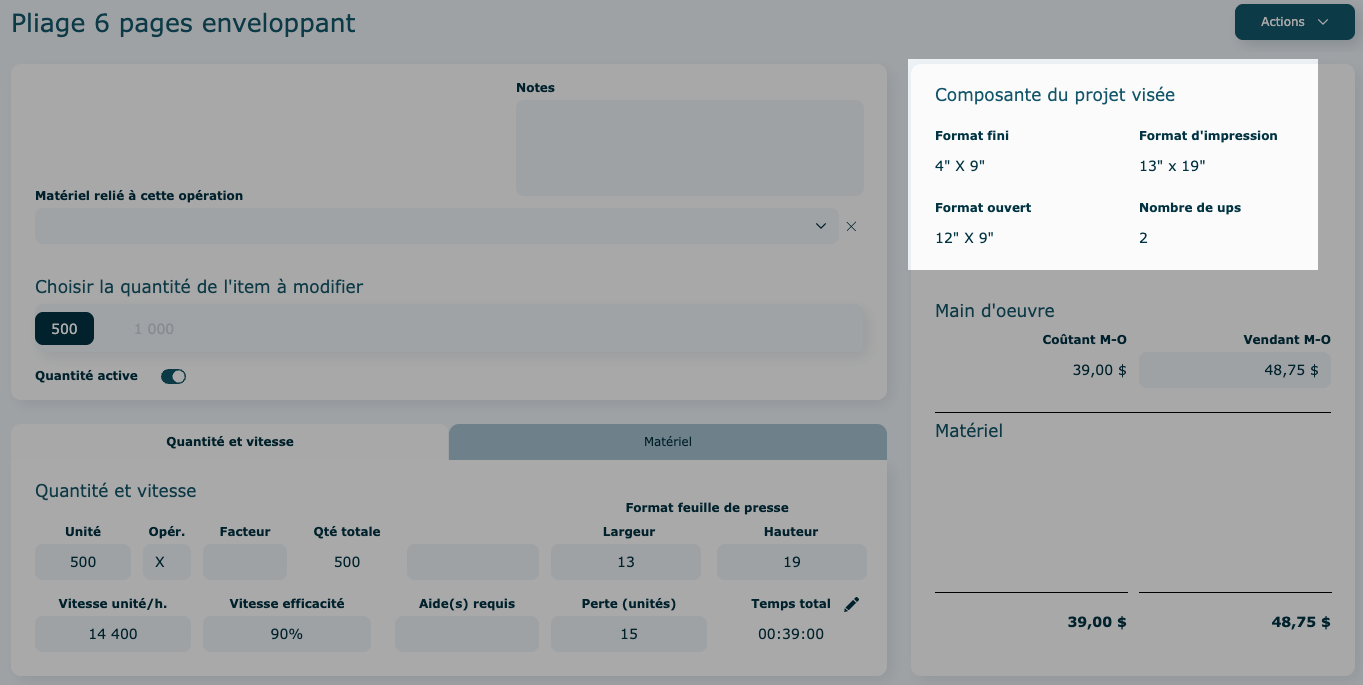Click the Vitesse efficacité field
The height and width of the screenshot is (685, 1363).
(x=286, y=634)
